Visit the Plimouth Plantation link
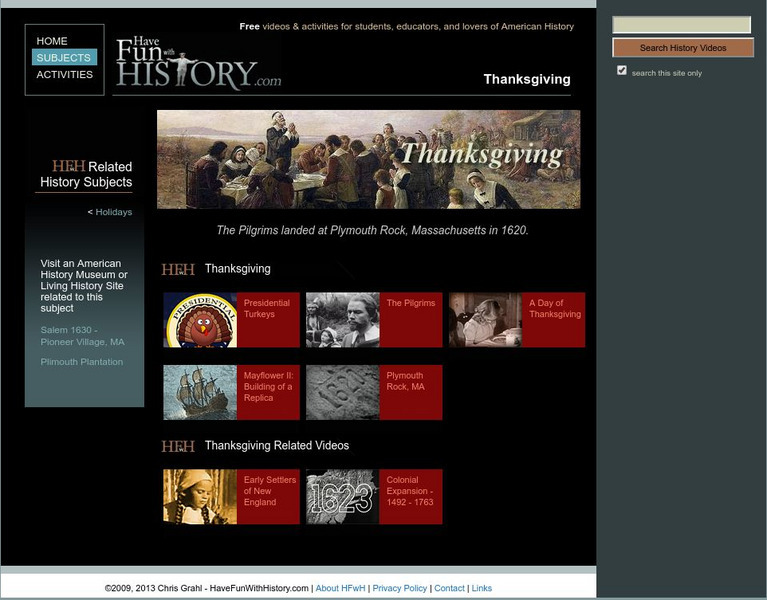Screen dimensions: 767x600 click(x=82, y=362)
